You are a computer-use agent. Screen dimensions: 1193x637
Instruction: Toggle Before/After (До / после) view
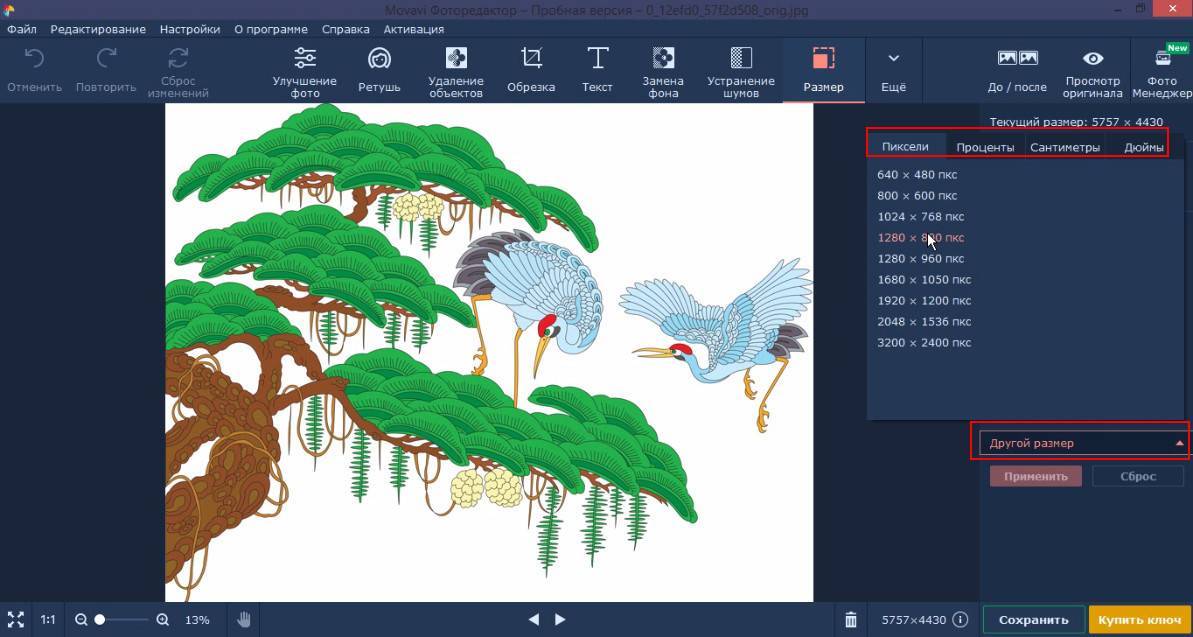[x=1017, y=70]
